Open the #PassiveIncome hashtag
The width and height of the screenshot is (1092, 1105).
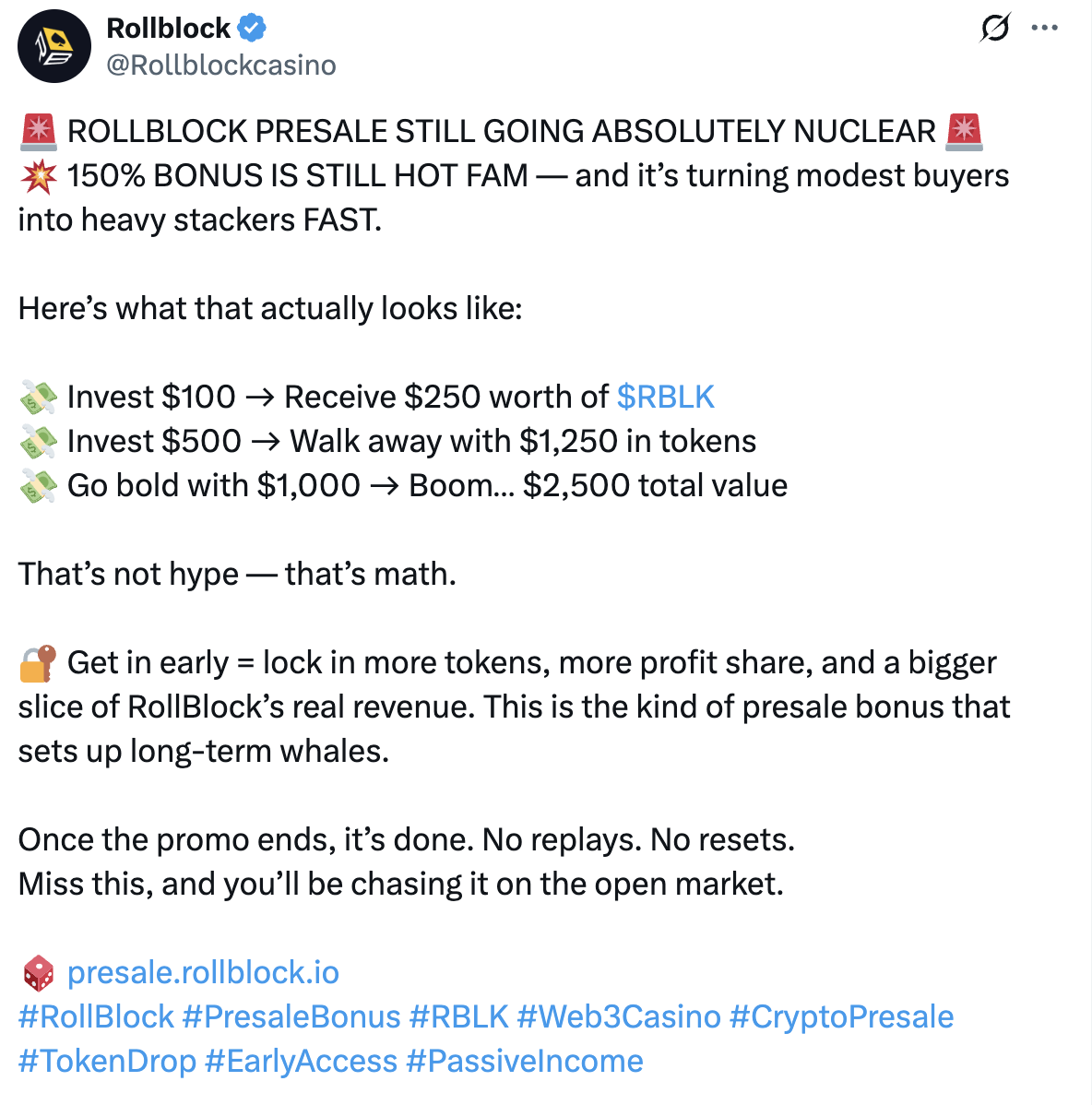pyautogui.click(x=525, y=1062)
